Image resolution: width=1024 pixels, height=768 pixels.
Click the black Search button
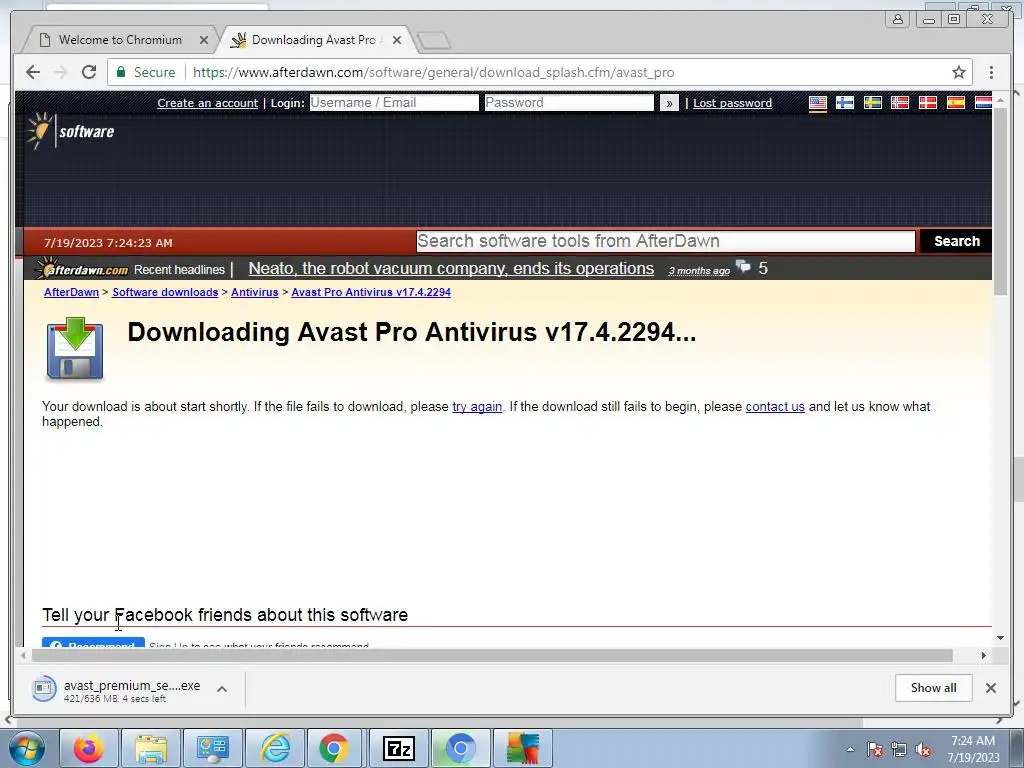(956, 241)
